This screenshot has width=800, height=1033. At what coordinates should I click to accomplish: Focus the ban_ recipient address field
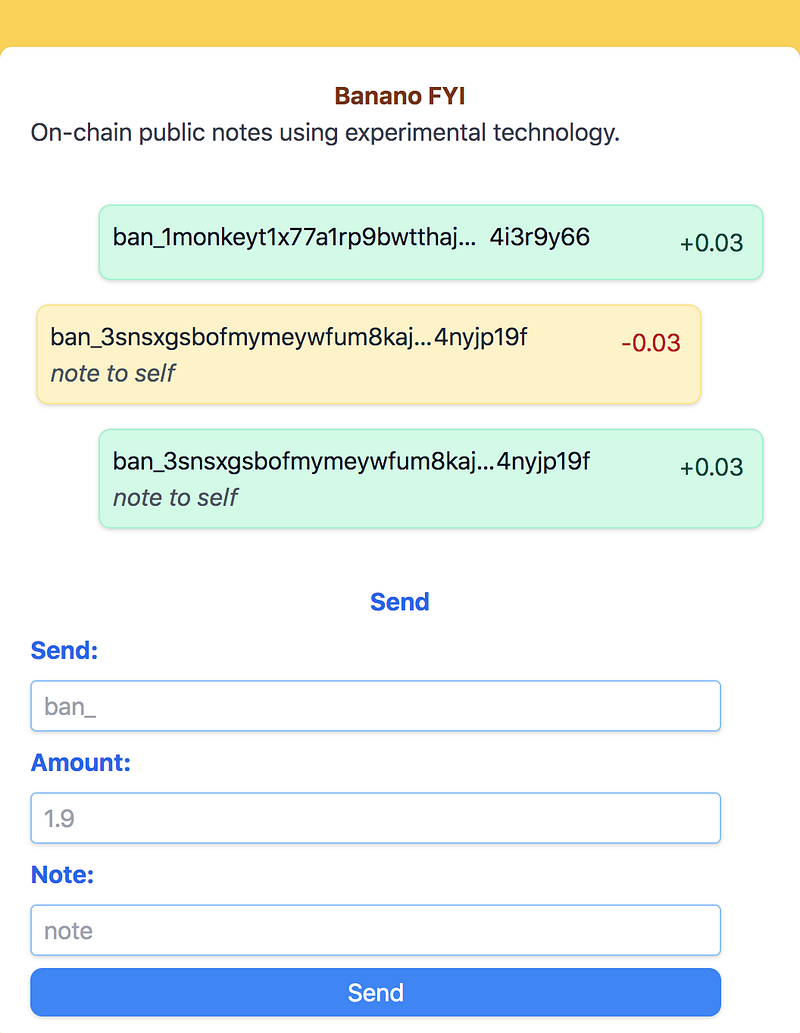pyautogui.click(x=376, y=706)
